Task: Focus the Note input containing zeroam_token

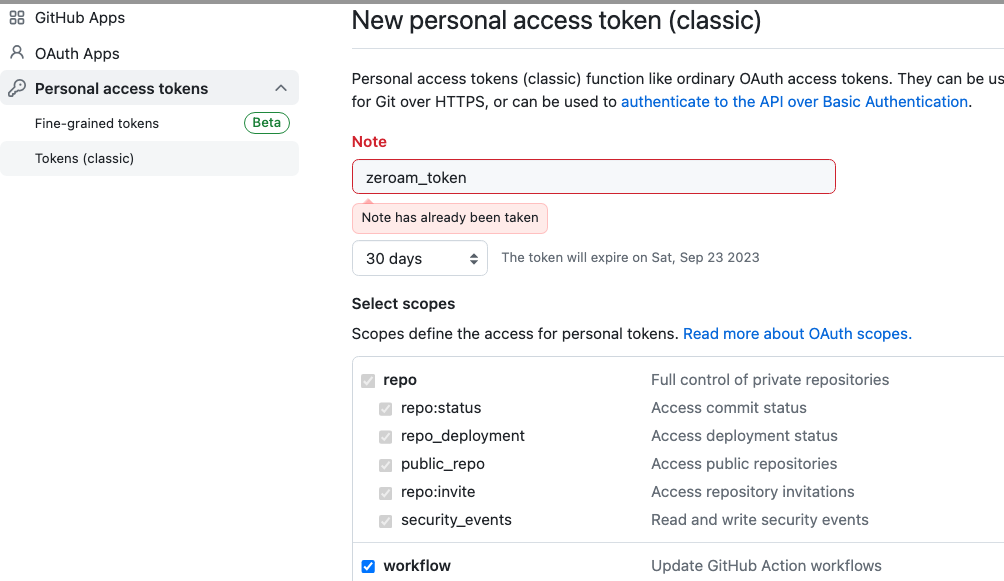Action: point(594,177)
